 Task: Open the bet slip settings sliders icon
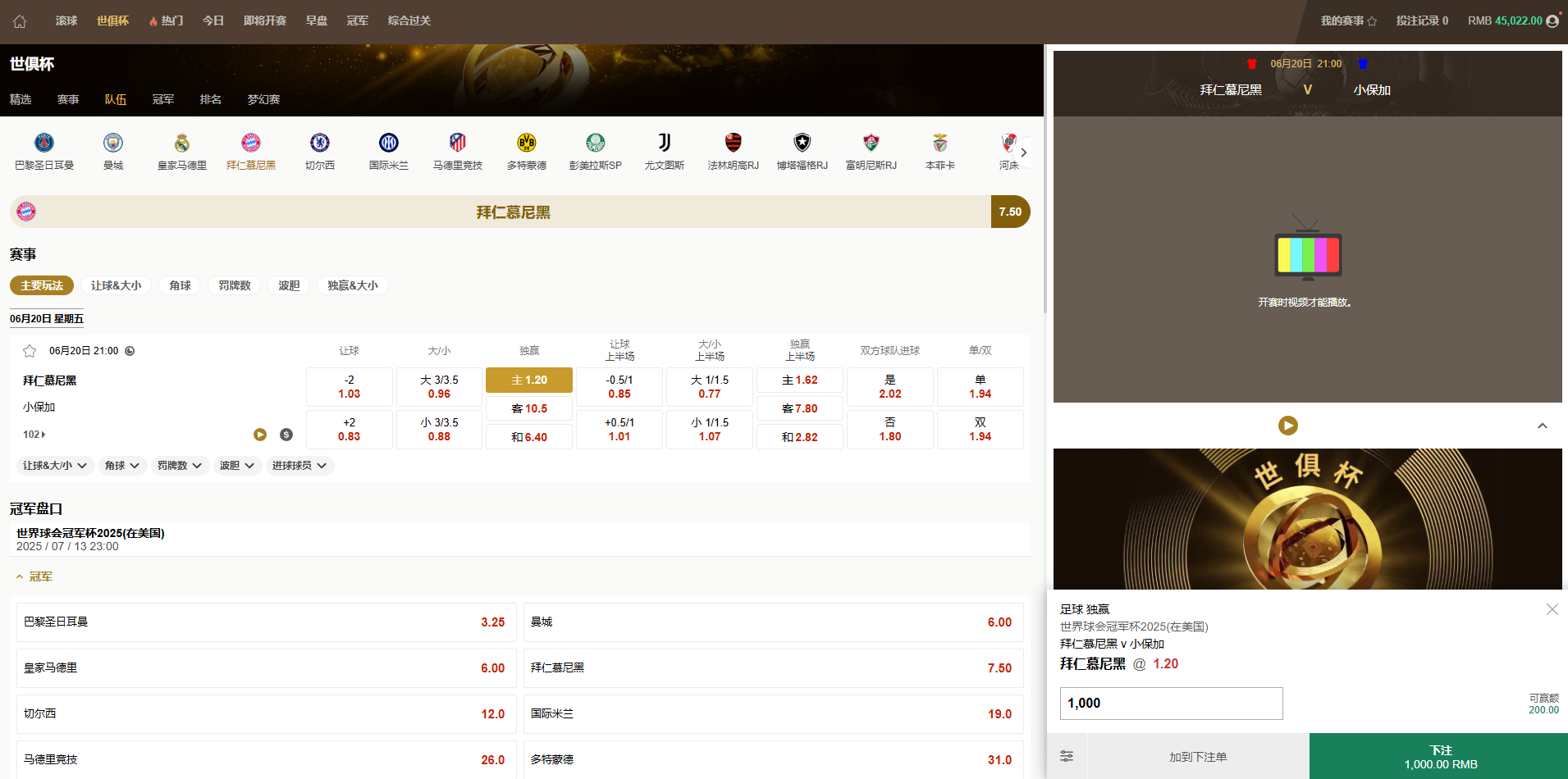1067,756
